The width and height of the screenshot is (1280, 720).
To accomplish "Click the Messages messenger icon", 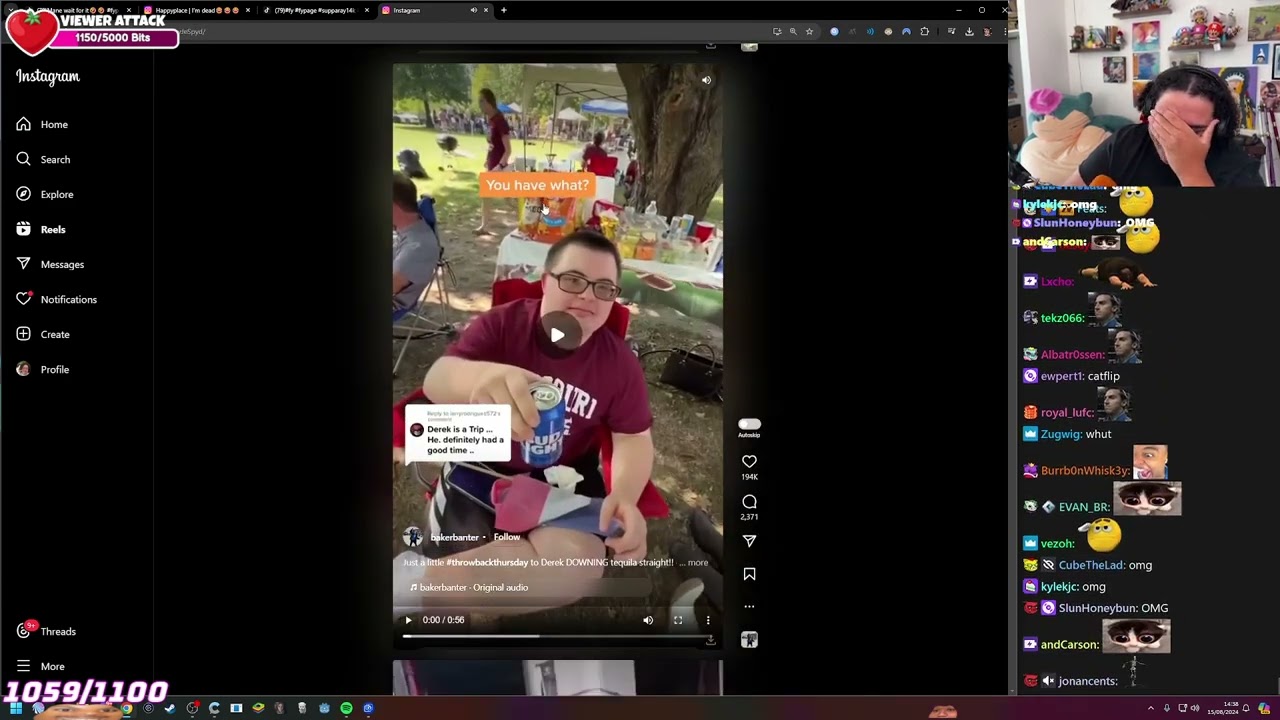I will (x=23, y=264).
